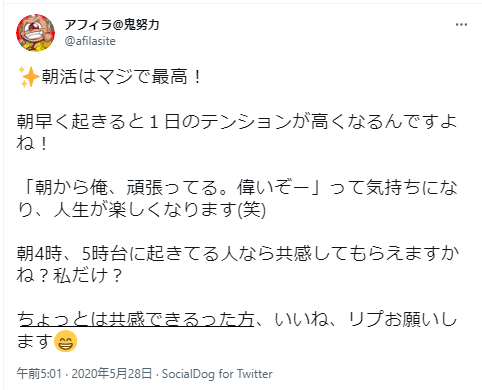Click the headline 朝活はマジで最高！
The width and height of the screenshot is (482, 390).
point(121,77)
